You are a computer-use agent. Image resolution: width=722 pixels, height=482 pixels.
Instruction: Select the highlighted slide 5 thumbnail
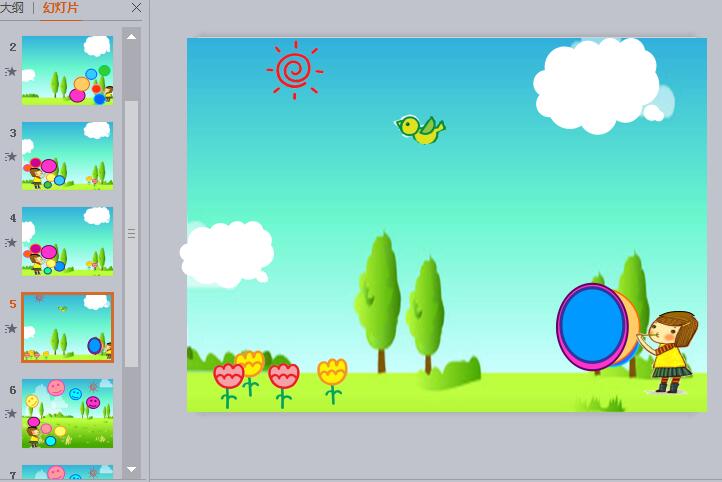pyautogui.click(x=67, y=327)
